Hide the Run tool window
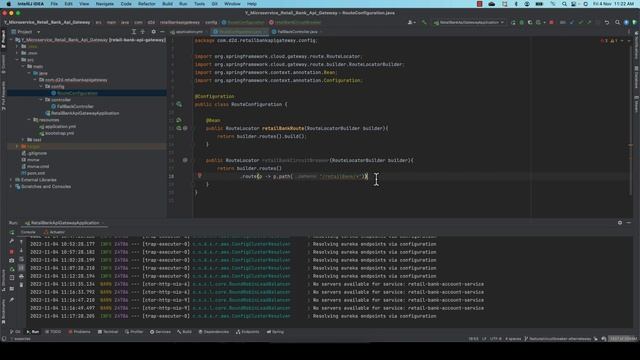The image size is (640, 360). coord(629,223)
